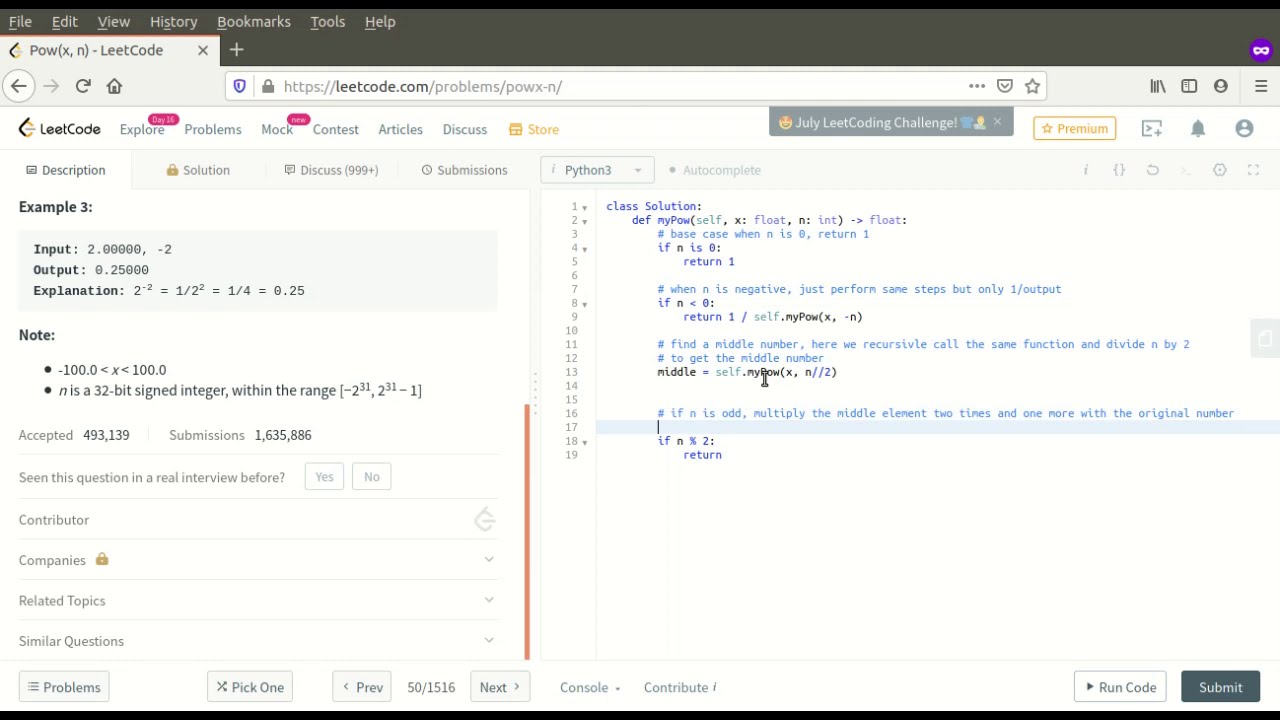Viewport: 1280px width, 720px height.
Task: Open the Submissions tab
Action: coord(464,170)
